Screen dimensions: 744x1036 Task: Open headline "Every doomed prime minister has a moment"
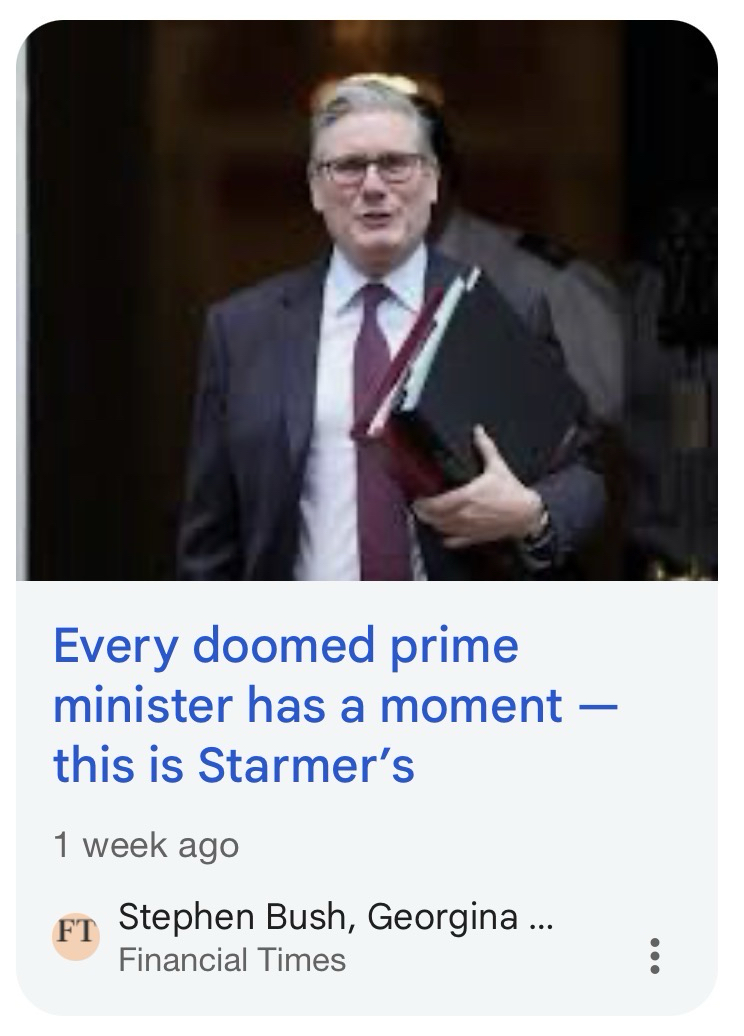click(x=334, y=705)
